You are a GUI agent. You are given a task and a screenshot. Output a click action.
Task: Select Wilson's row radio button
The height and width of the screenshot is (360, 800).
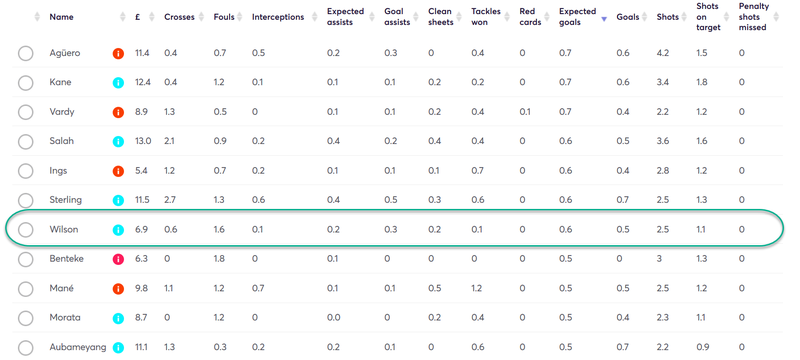point(26,230)
